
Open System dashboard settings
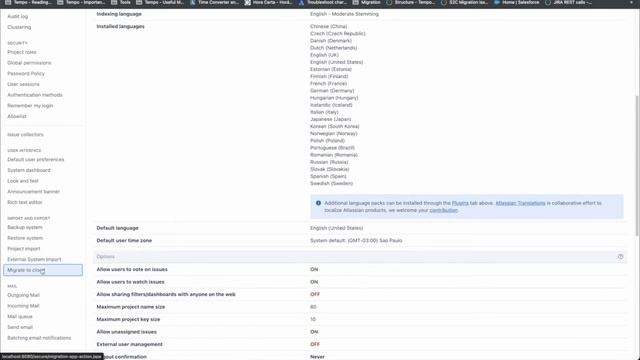(x=29, y=170)
